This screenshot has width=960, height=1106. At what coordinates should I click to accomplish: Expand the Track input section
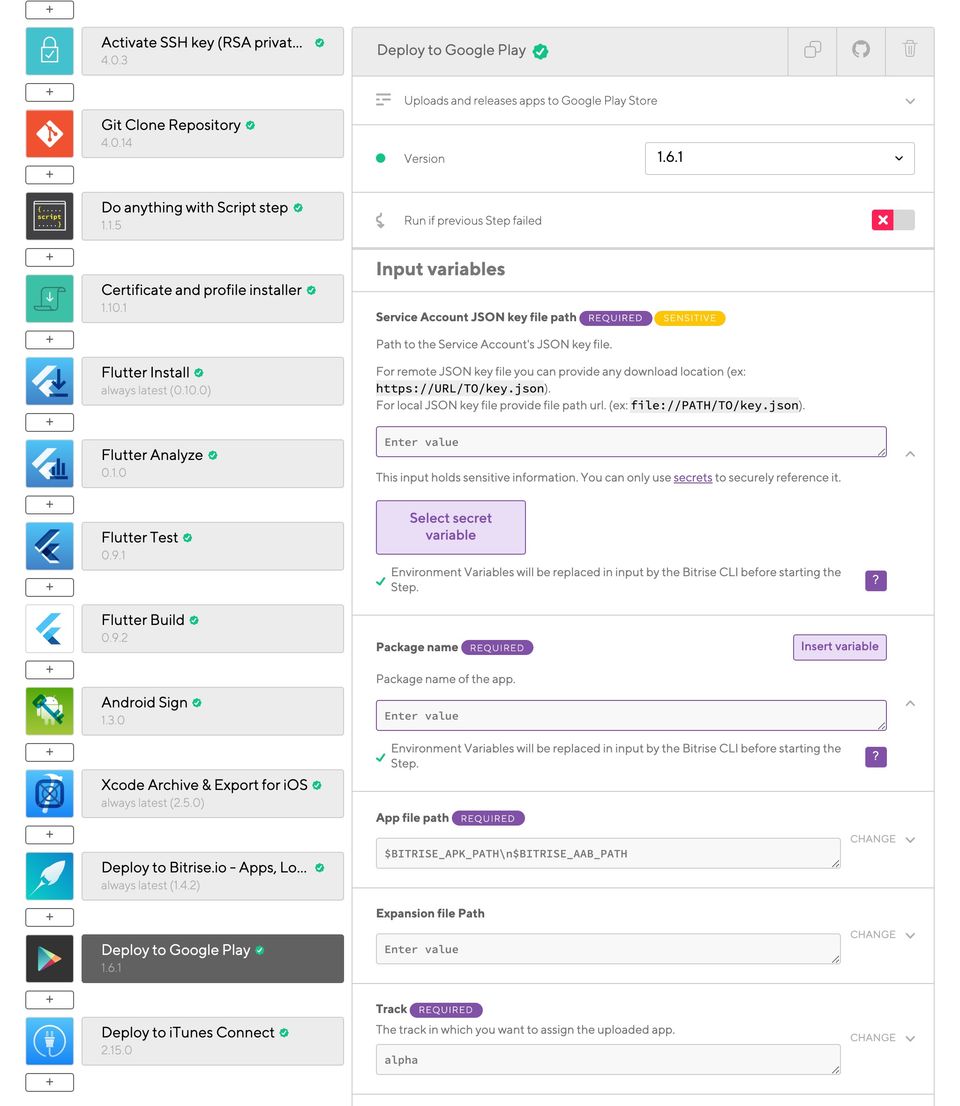910,1038
